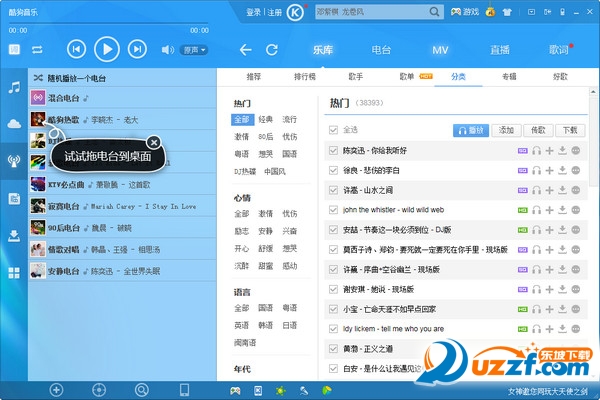
Task: Listen to 陈奕迅 song via headphone icon
Action: click(x=536, y=150)
